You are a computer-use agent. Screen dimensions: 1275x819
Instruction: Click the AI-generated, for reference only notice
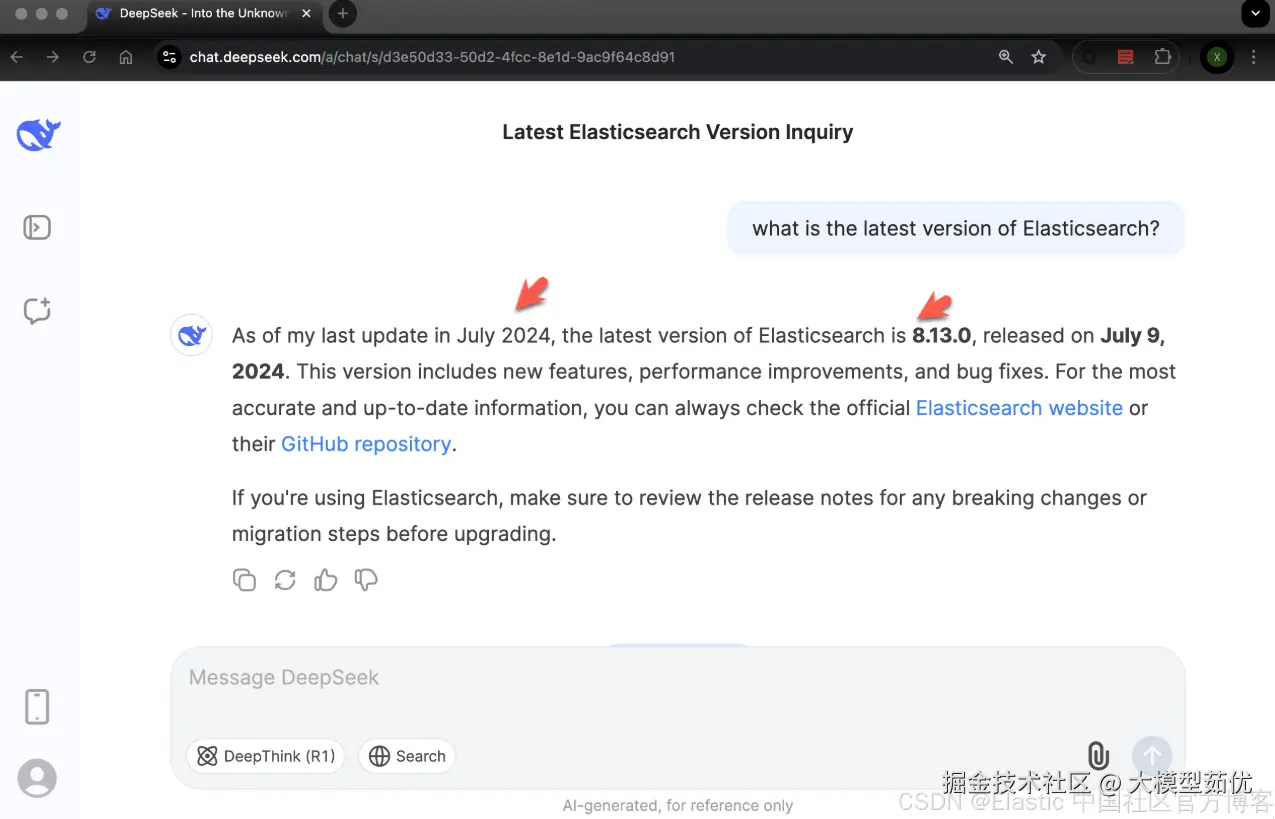coord(677,805)
